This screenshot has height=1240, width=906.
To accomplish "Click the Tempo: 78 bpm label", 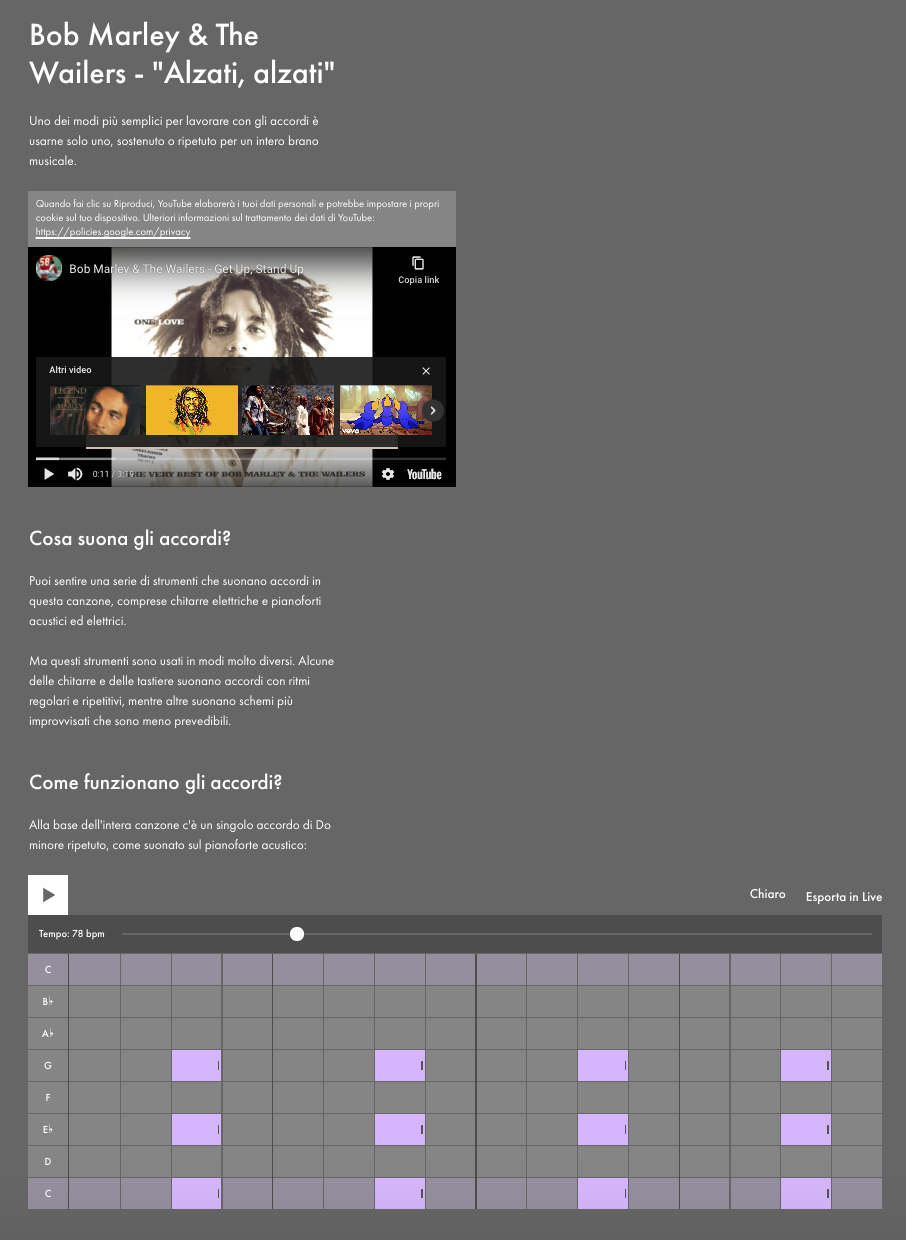I will click(72, 934).
